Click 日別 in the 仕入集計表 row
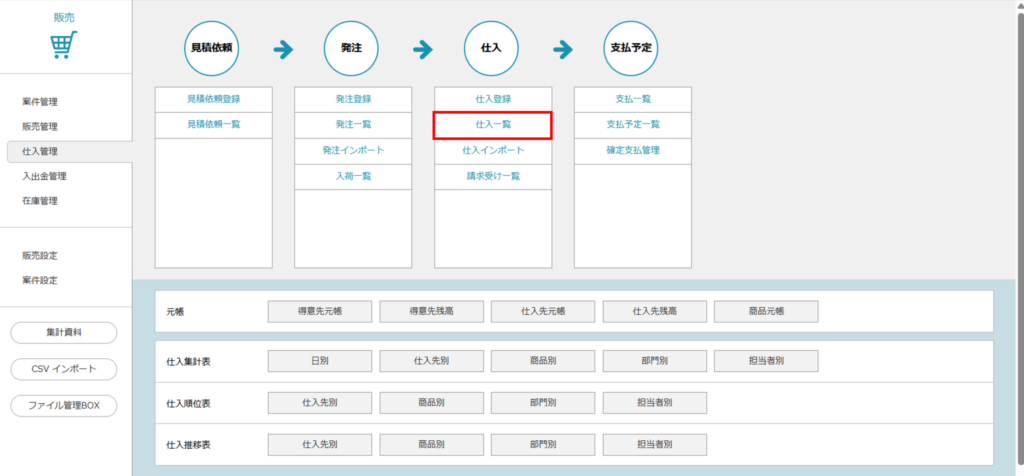 point(319,361)
